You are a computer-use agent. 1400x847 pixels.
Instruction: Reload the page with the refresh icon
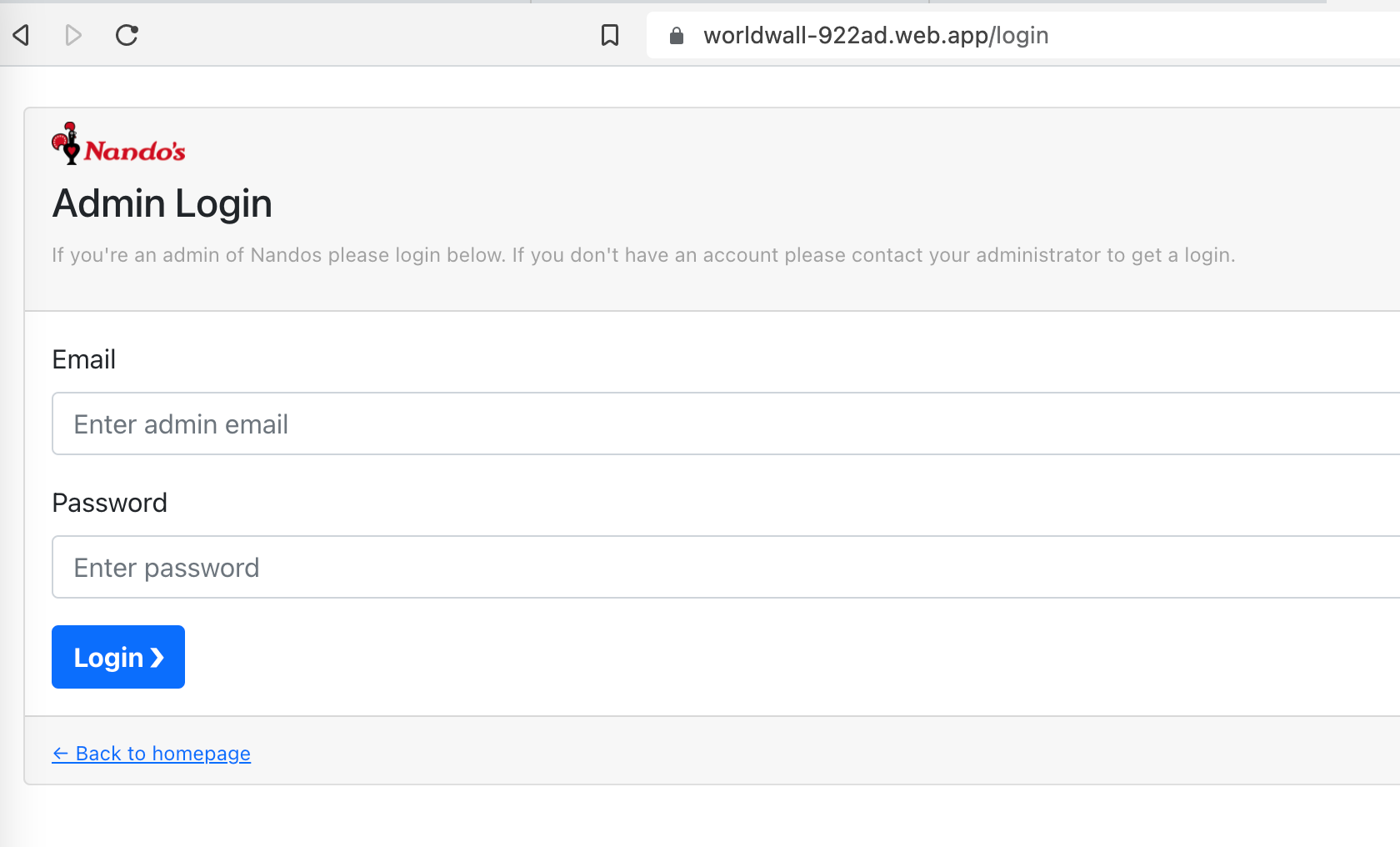point(127,35)
